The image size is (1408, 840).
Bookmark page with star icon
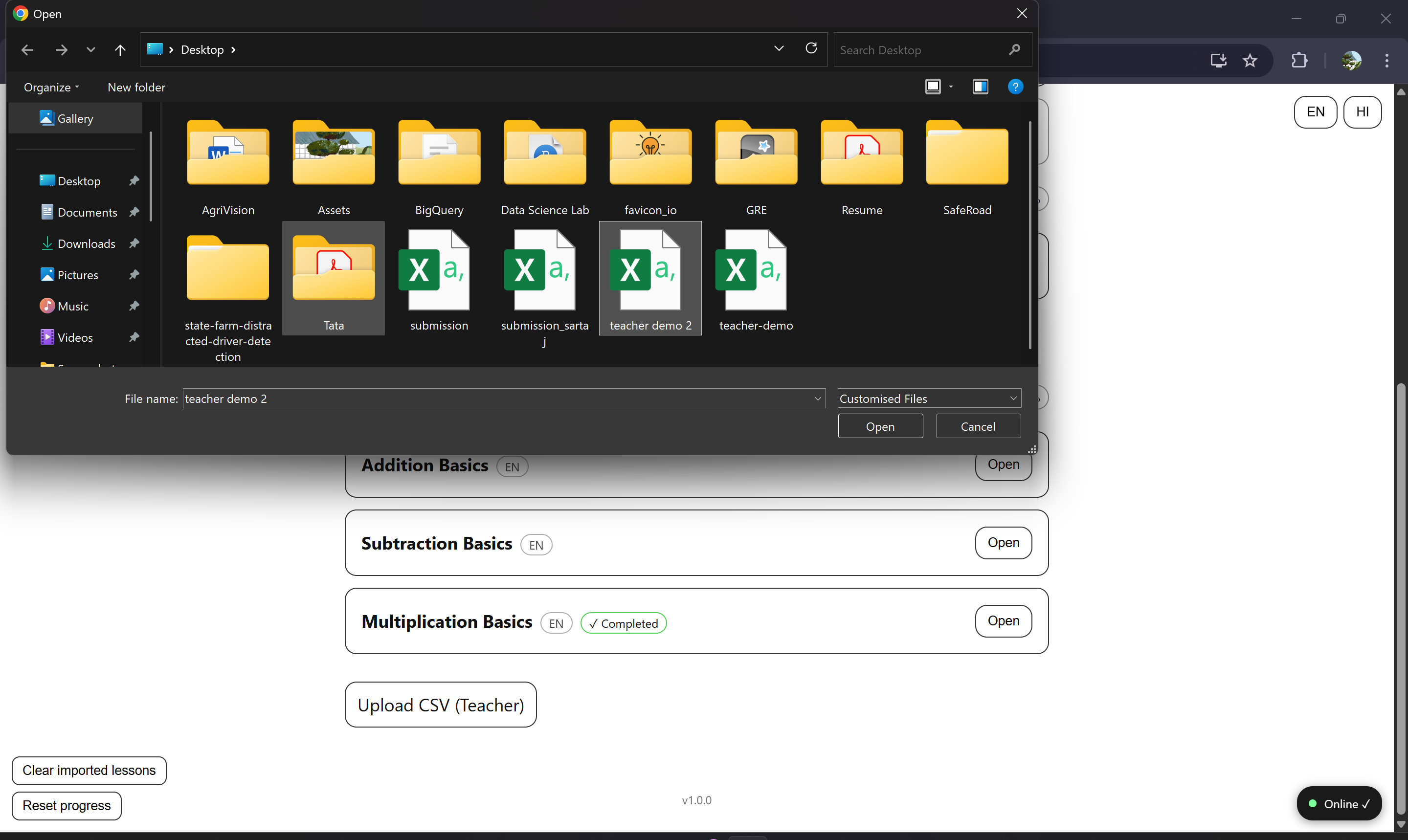1250,61
